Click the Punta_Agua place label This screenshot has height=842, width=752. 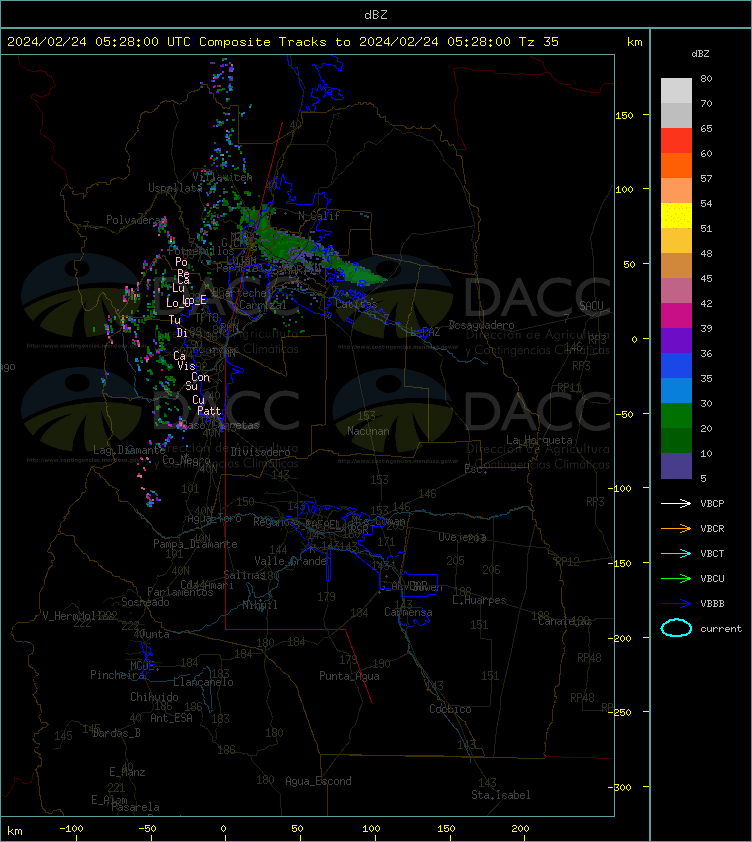(x=349, y=676)
